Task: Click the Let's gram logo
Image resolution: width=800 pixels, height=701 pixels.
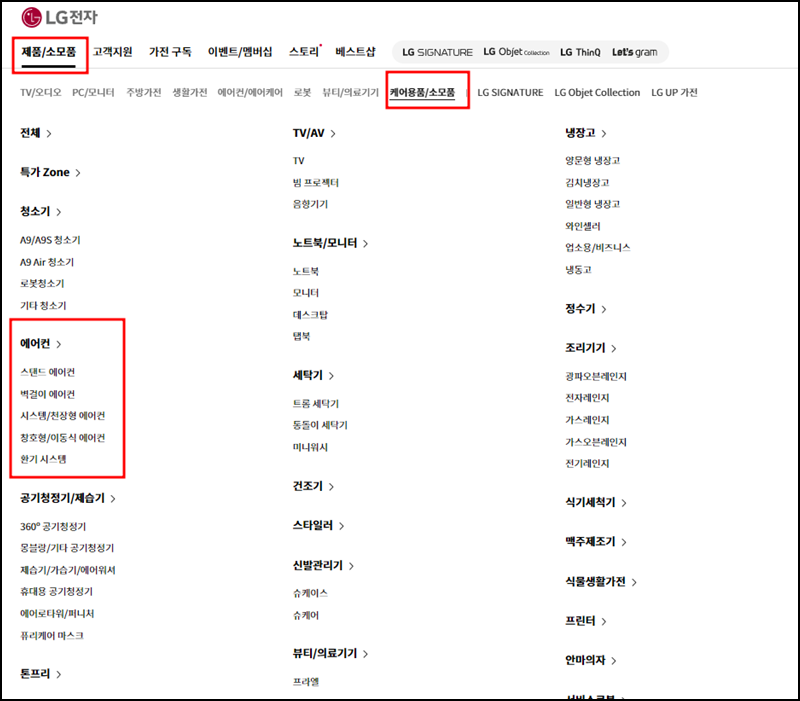Action: point(637,51)
